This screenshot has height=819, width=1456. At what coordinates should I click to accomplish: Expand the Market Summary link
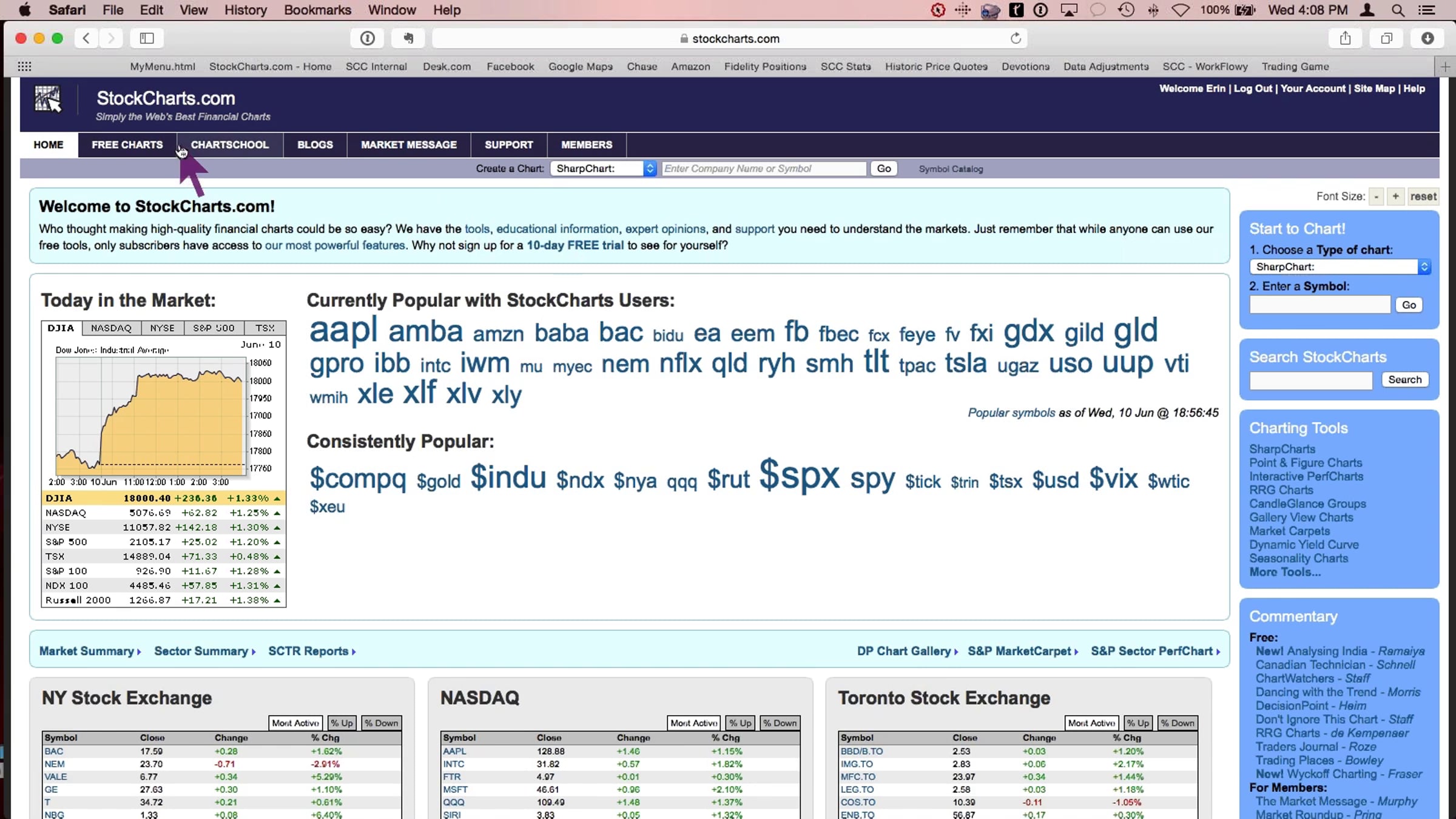tap(90, 651)
